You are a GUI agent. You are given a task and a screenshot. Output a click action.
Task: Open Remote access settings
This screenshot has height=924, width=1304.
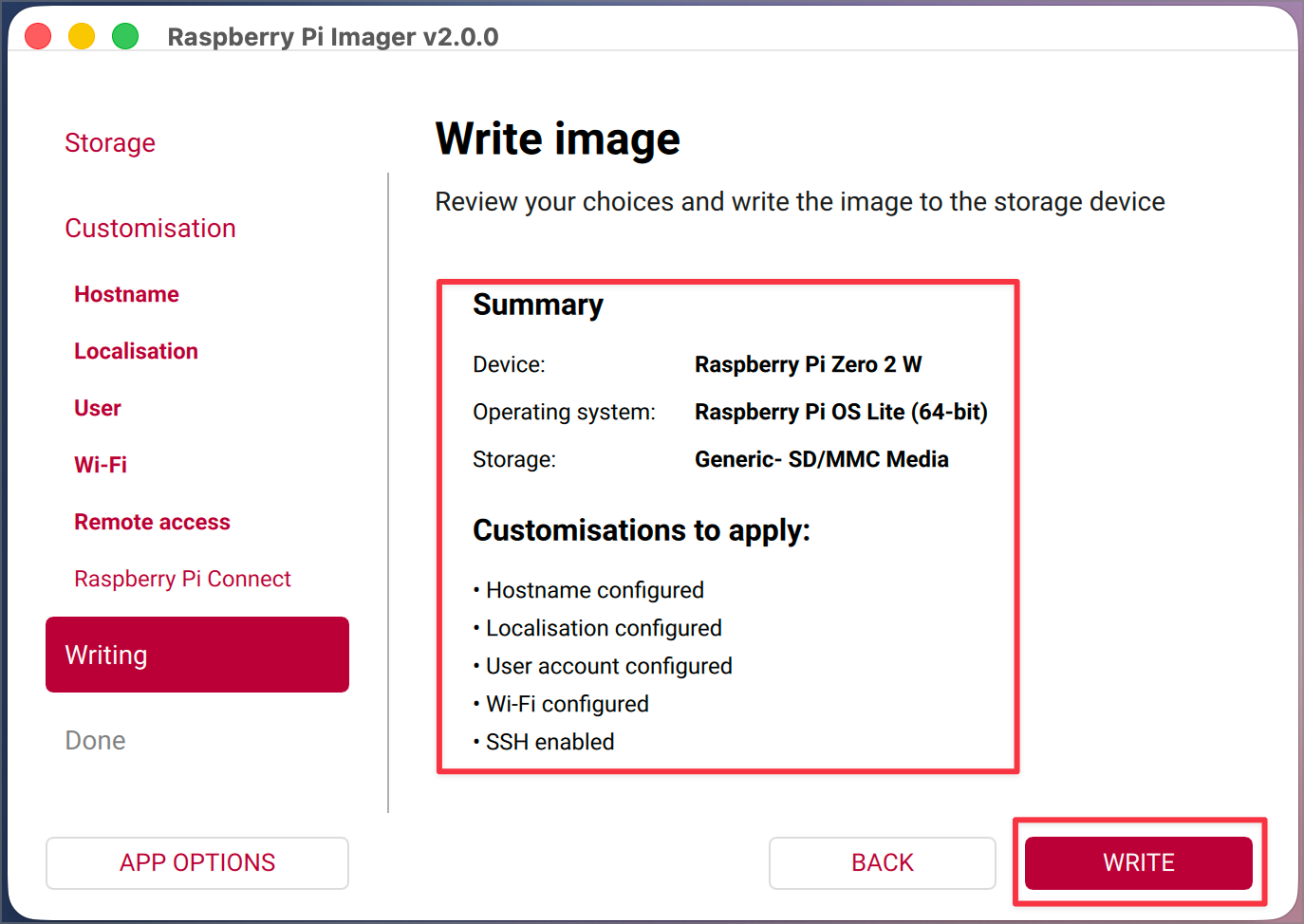click(x=152, y=522)
